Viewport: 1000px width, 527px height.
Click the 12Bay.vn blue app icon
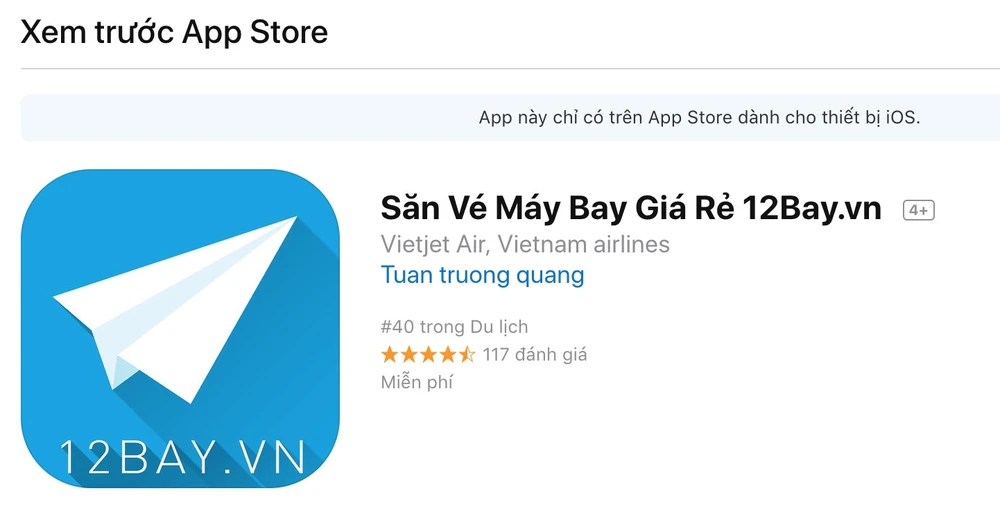pos(180,329)
